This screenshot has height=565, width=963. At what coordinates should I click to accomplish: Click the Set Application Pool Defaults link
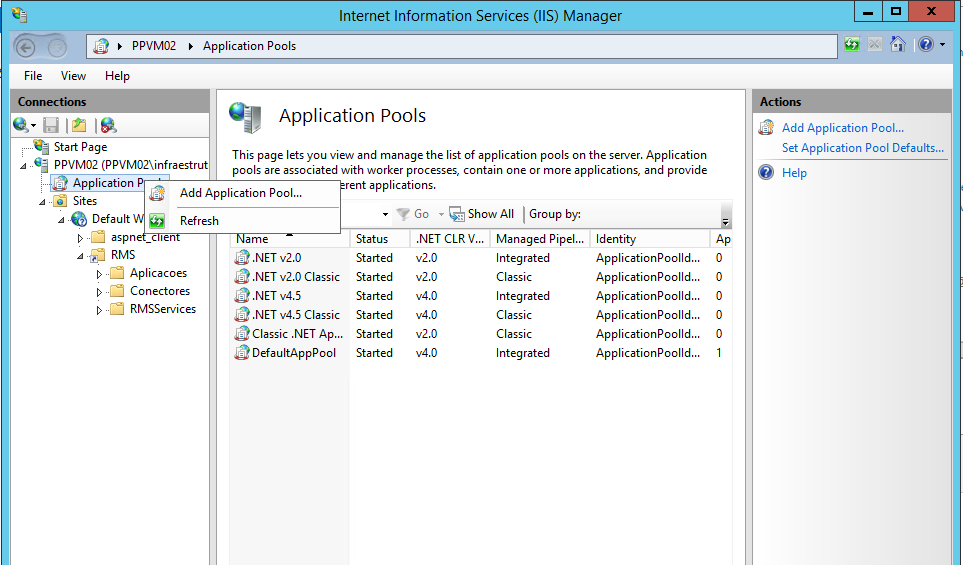click(862, 148)
